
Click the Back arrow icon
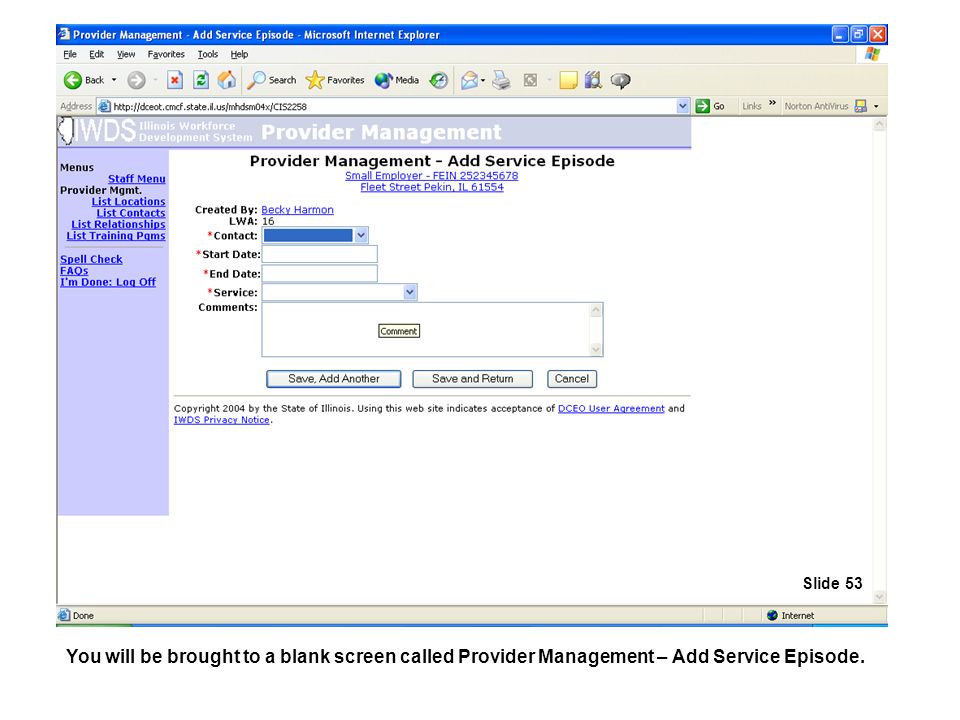coord(73,80)
